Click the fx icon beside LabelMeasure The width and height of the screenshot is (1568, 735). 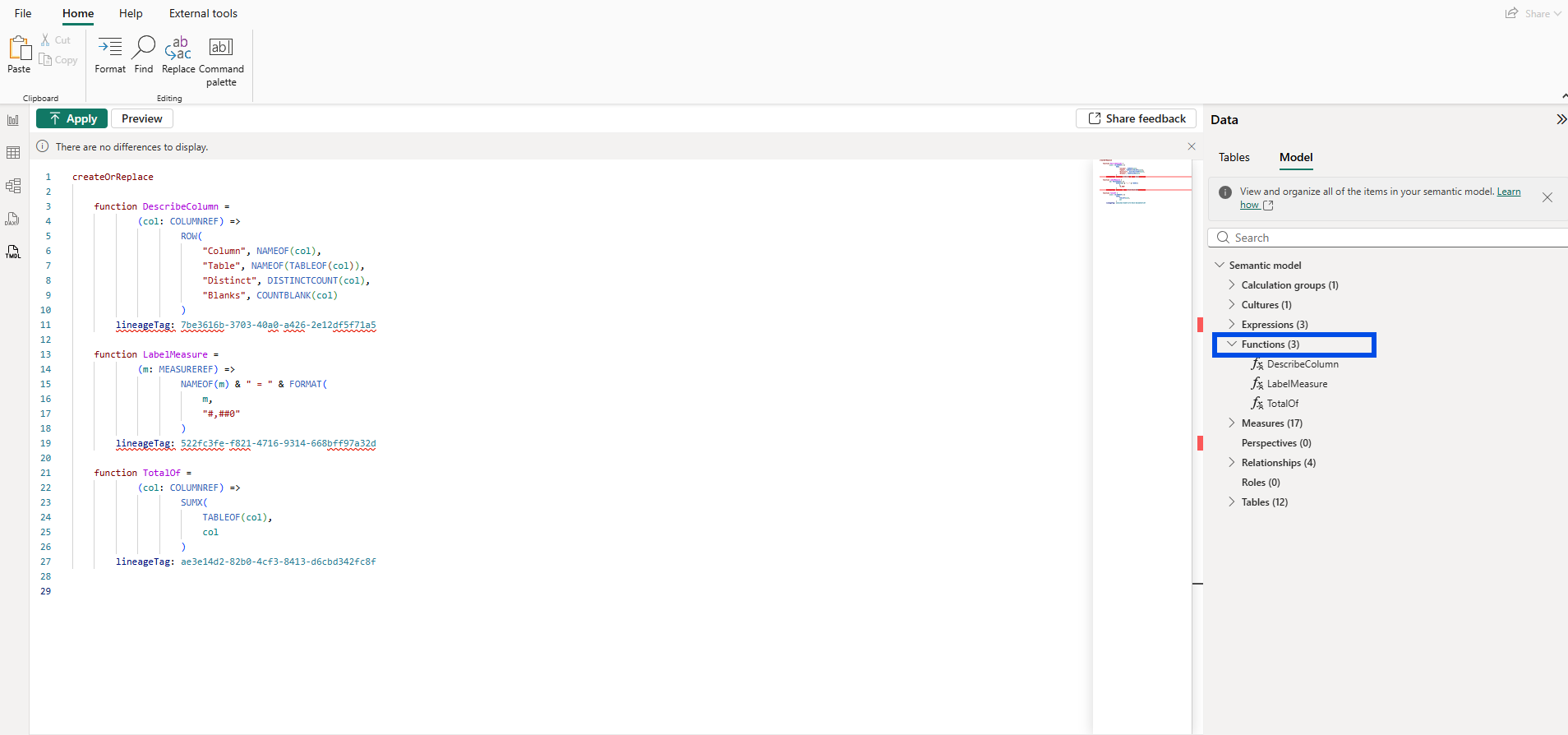pyautogui.click(x=1257, y=384)
